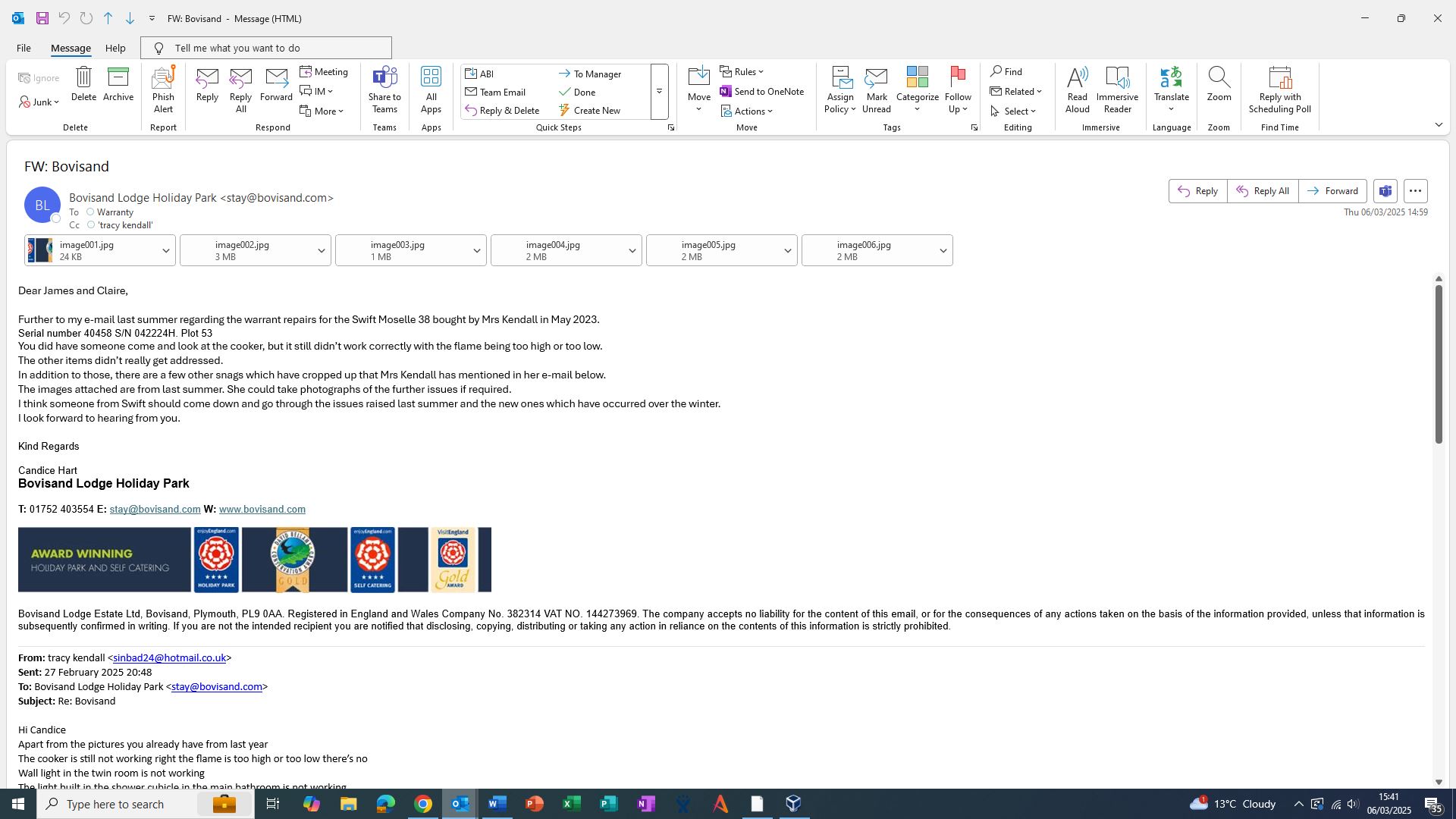Expand image001.jpg attachment dropdown arrow
This screenshot has width=1456, height=819.
coord(165,251)
